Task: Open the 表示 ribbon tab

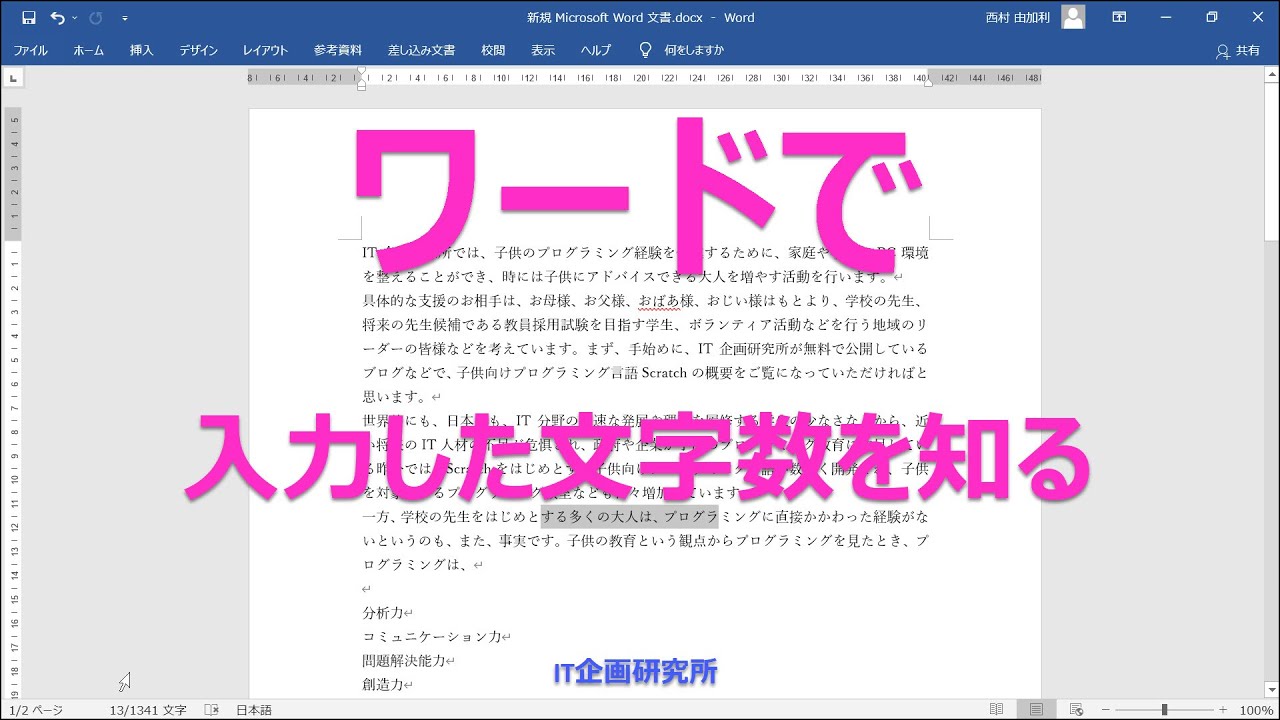Action: click(x=543, y=50)
